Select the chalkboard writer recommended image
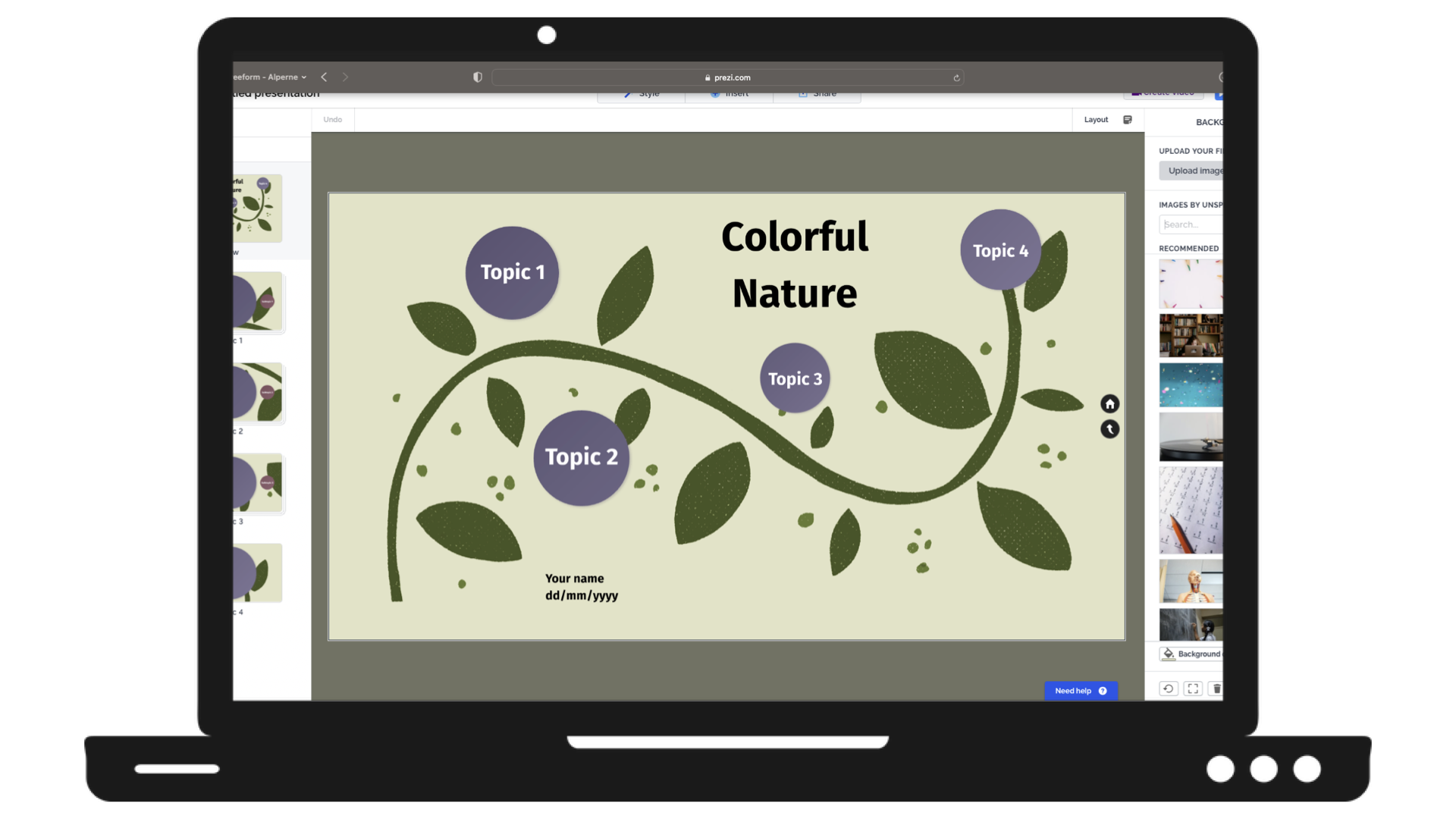The height and width of the screenshot is (819, 1456). coord(1191,625)
